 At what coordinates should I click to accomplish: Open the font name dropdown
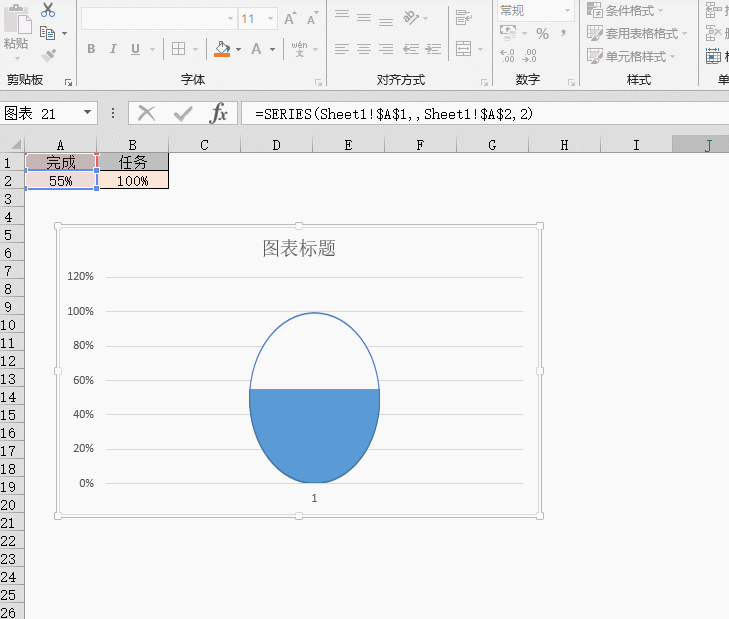click(x=230, y=19)
